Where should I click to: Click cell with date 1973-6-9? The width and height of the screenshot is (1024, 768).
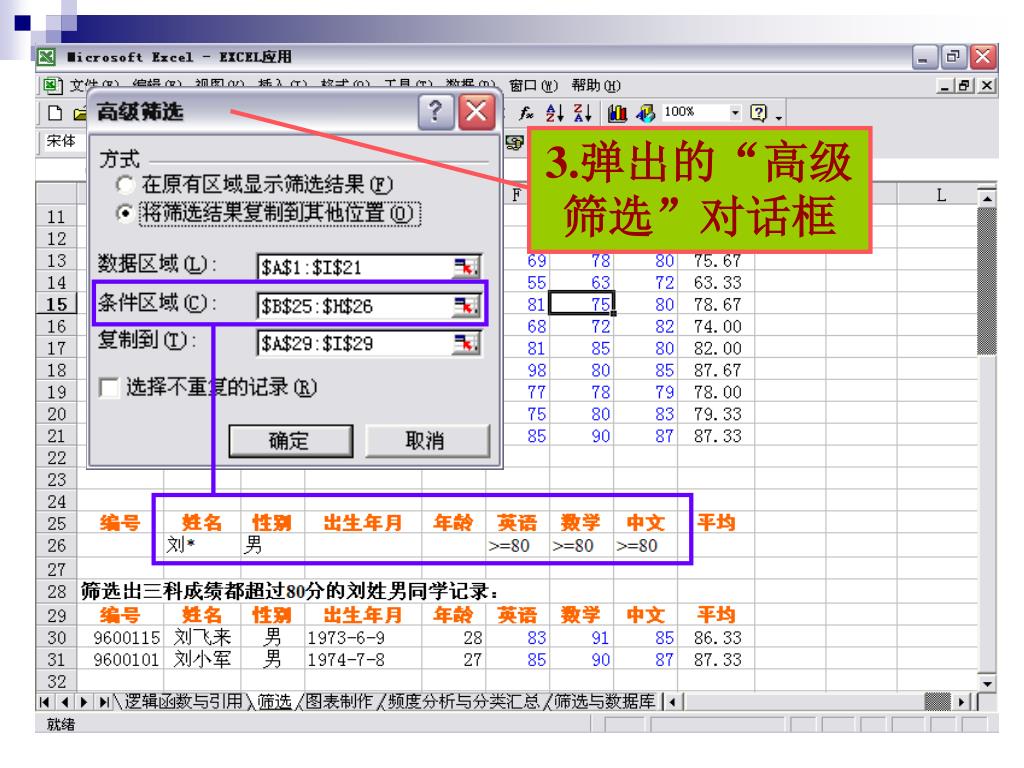click(x=363, y=637)
